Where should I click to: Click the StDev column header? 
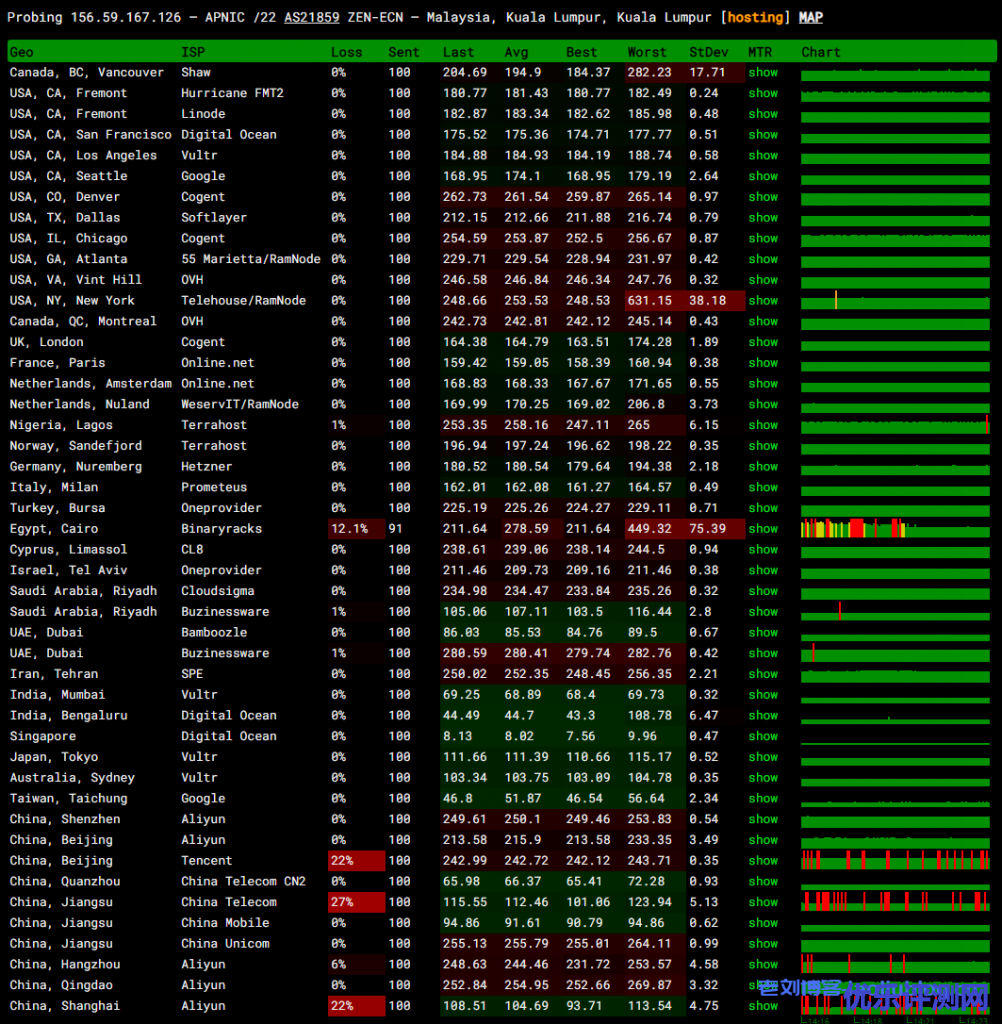pos(709,52)
